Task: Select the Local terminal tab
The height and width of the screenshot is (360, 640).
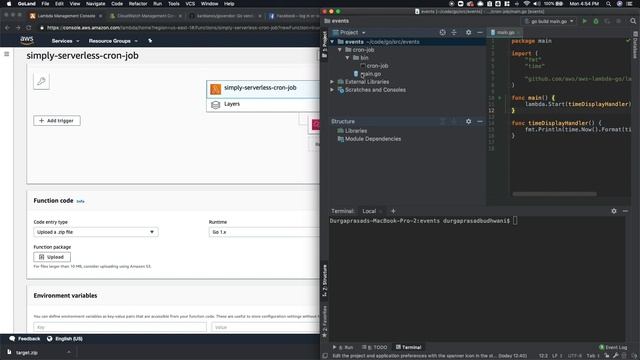Action: (369, 211)
